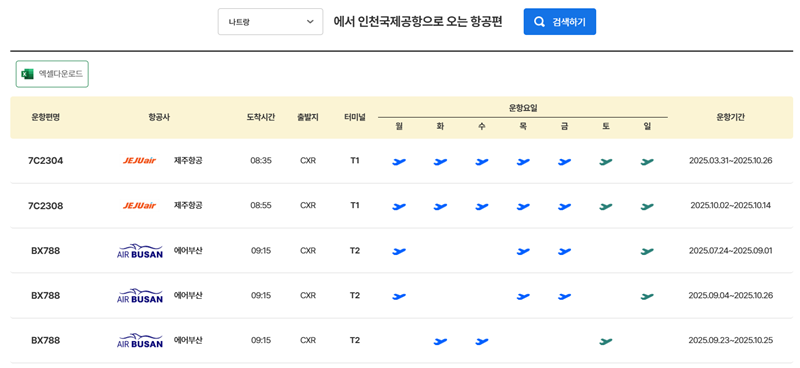Click Thursday plane icon in 7C2304 row

523,161
